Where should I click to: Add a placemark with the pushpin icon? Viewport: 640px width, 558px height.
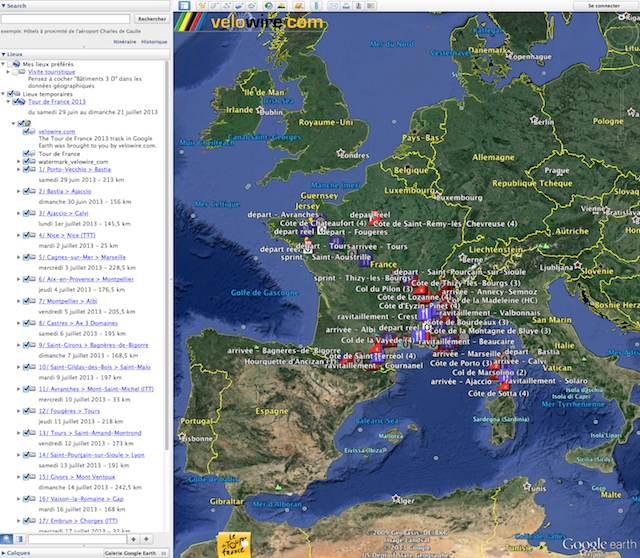click(202, 6)
